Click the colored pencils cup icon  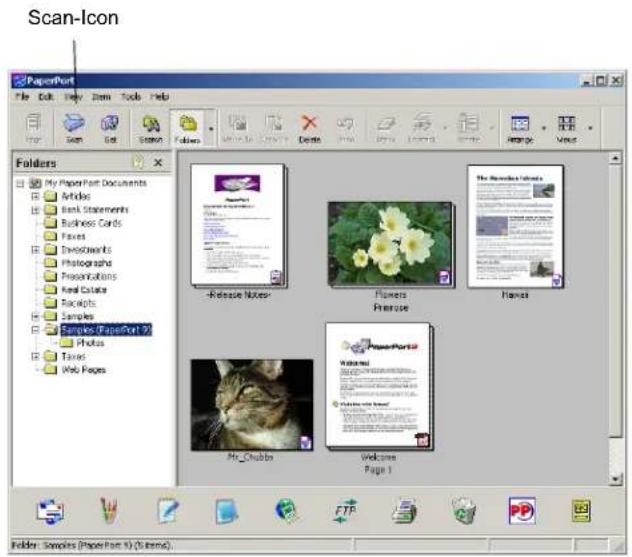(109, 511)
